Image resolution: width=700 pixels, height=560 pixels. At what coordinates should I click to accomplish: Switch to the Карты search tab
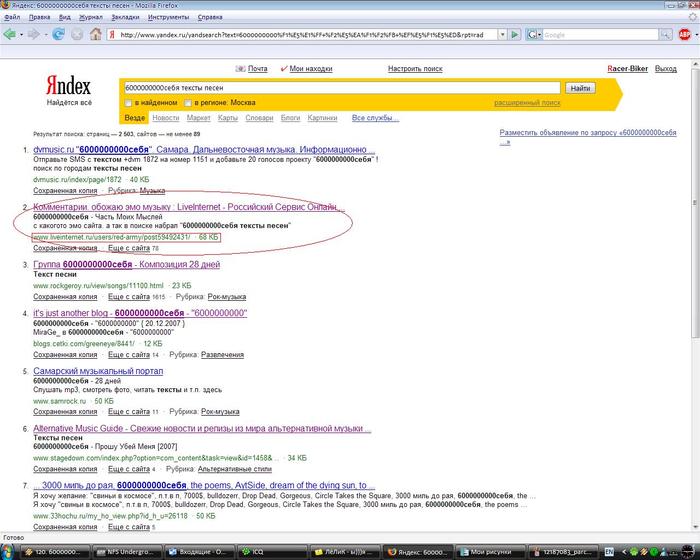[x=228, y=118]
